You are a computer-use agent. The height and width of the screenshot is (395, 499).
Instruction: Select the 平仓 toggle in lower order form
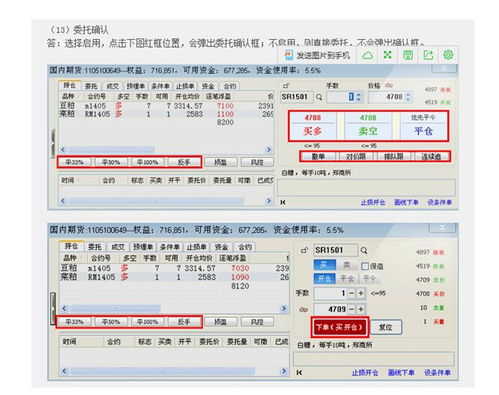[347, 279]
